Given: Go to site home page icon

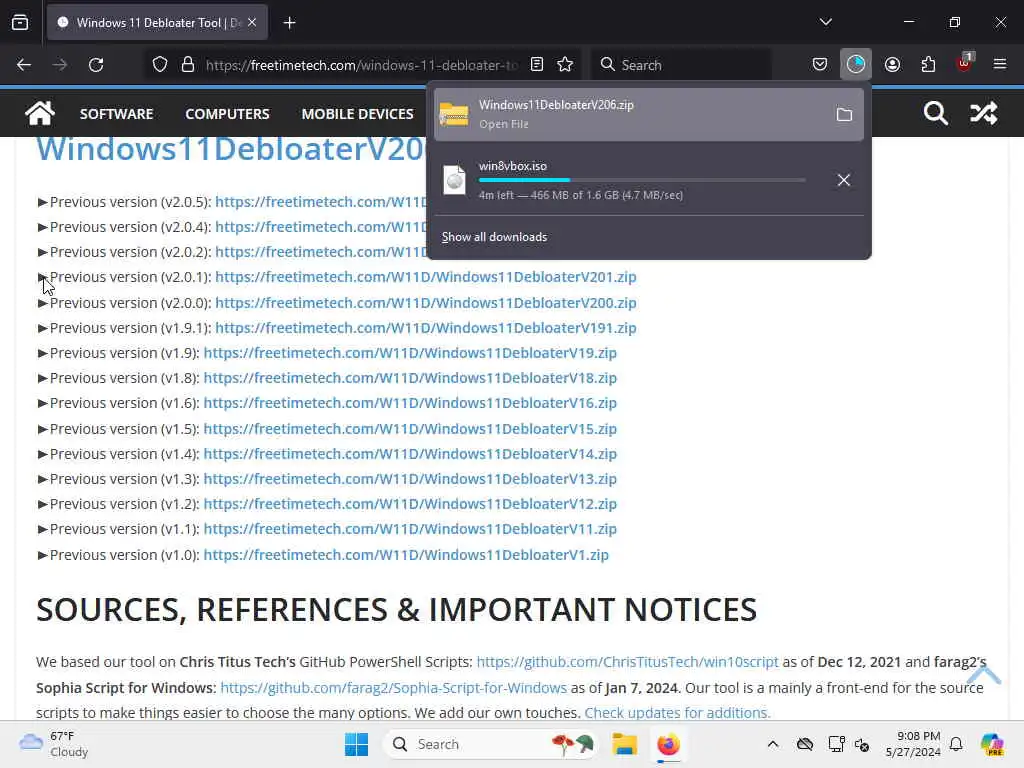Looking at the screenshot, I should 40,114.
